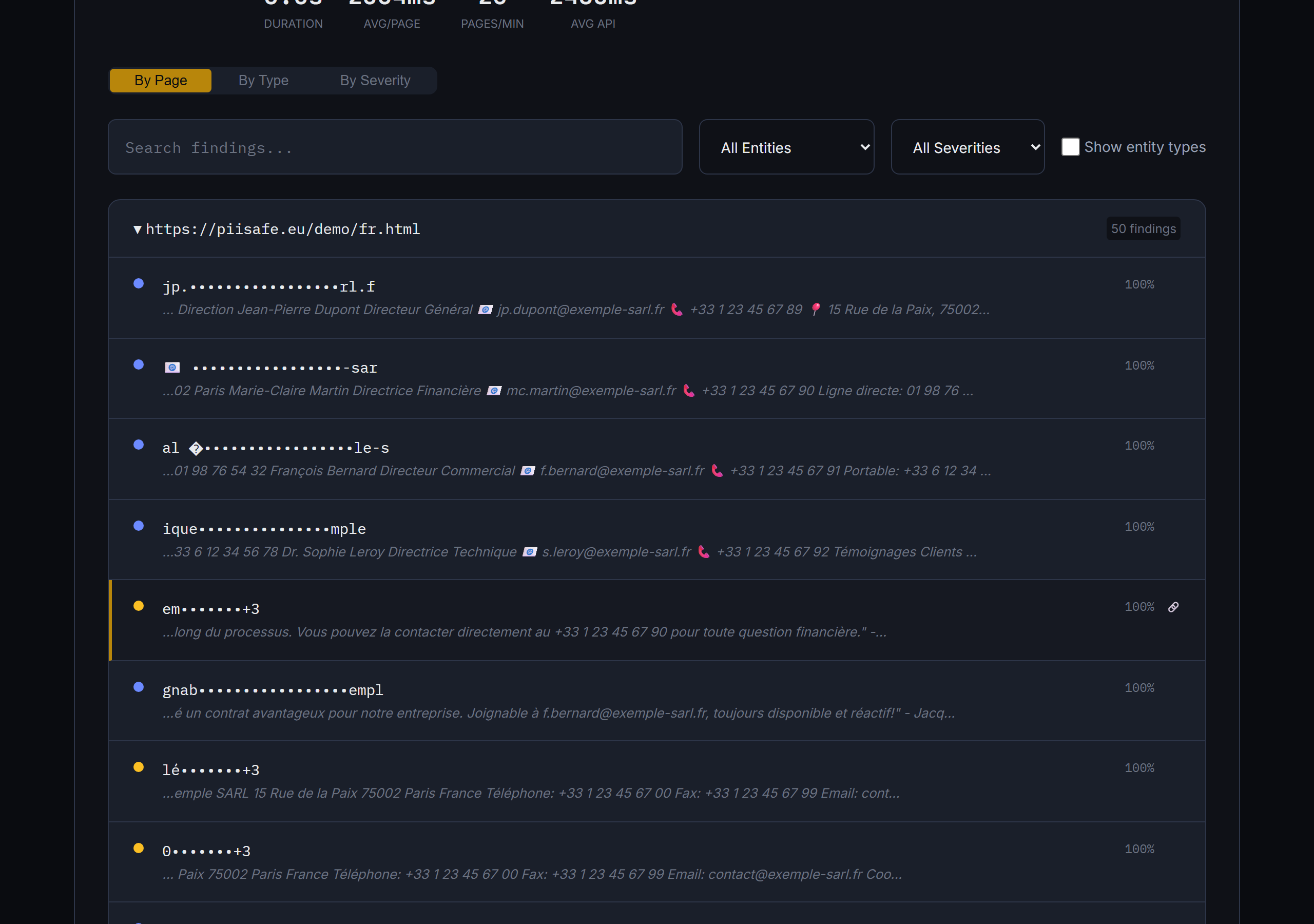Click blue dot beside gnab•••empl finding
This screenshot has width=1314, height=924.
(139, 687)
